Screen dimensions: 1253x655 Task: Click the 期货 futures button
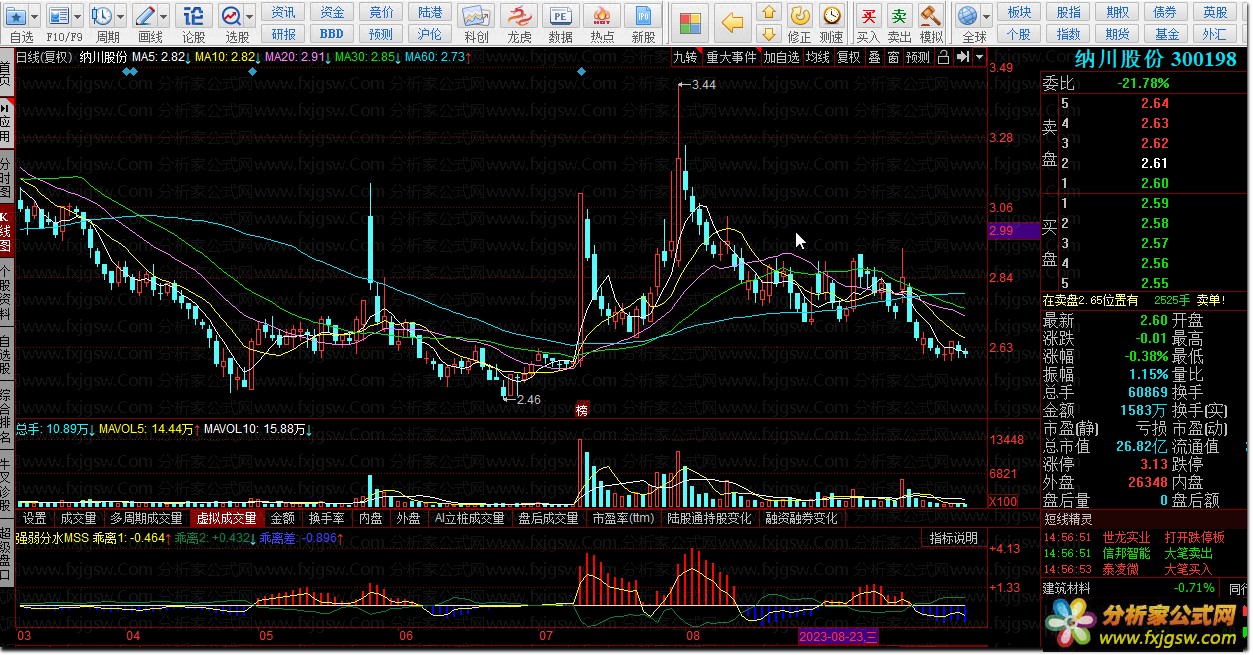click(x=1117, y=34)
